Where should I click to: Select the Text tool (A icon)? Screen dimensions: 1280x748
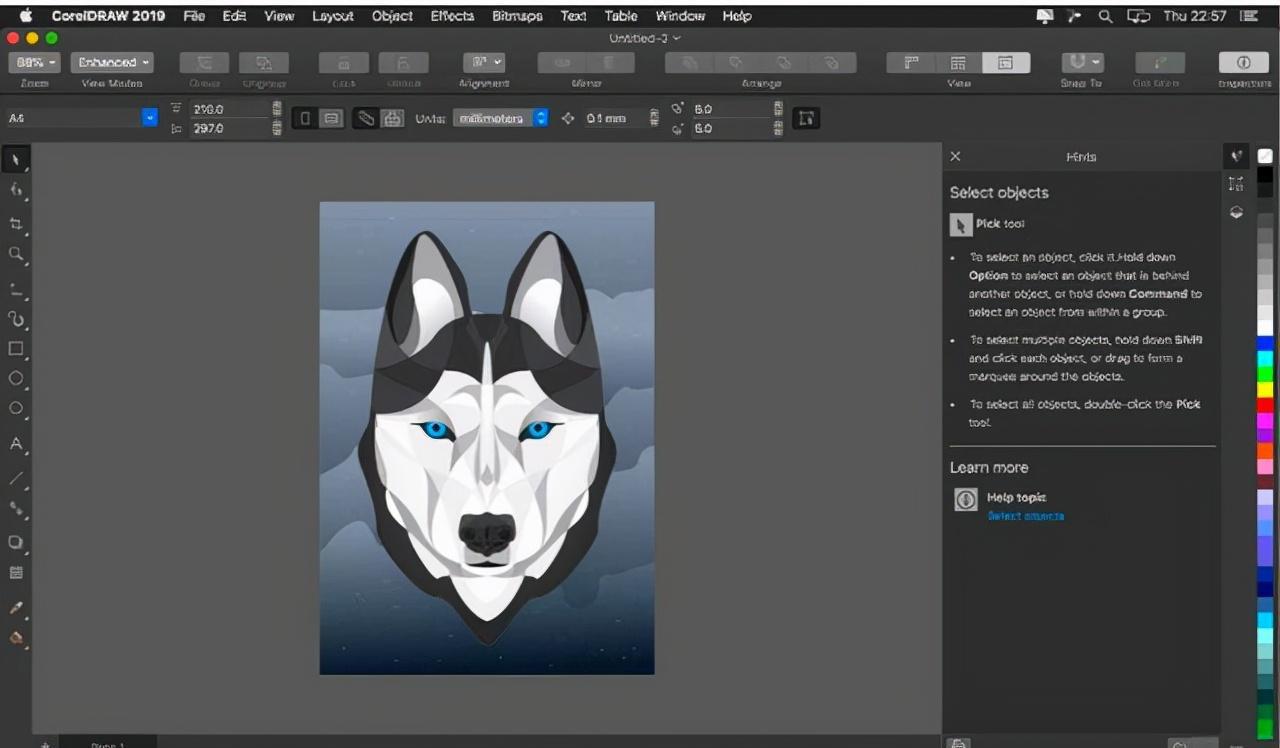[x=16, y=443]
